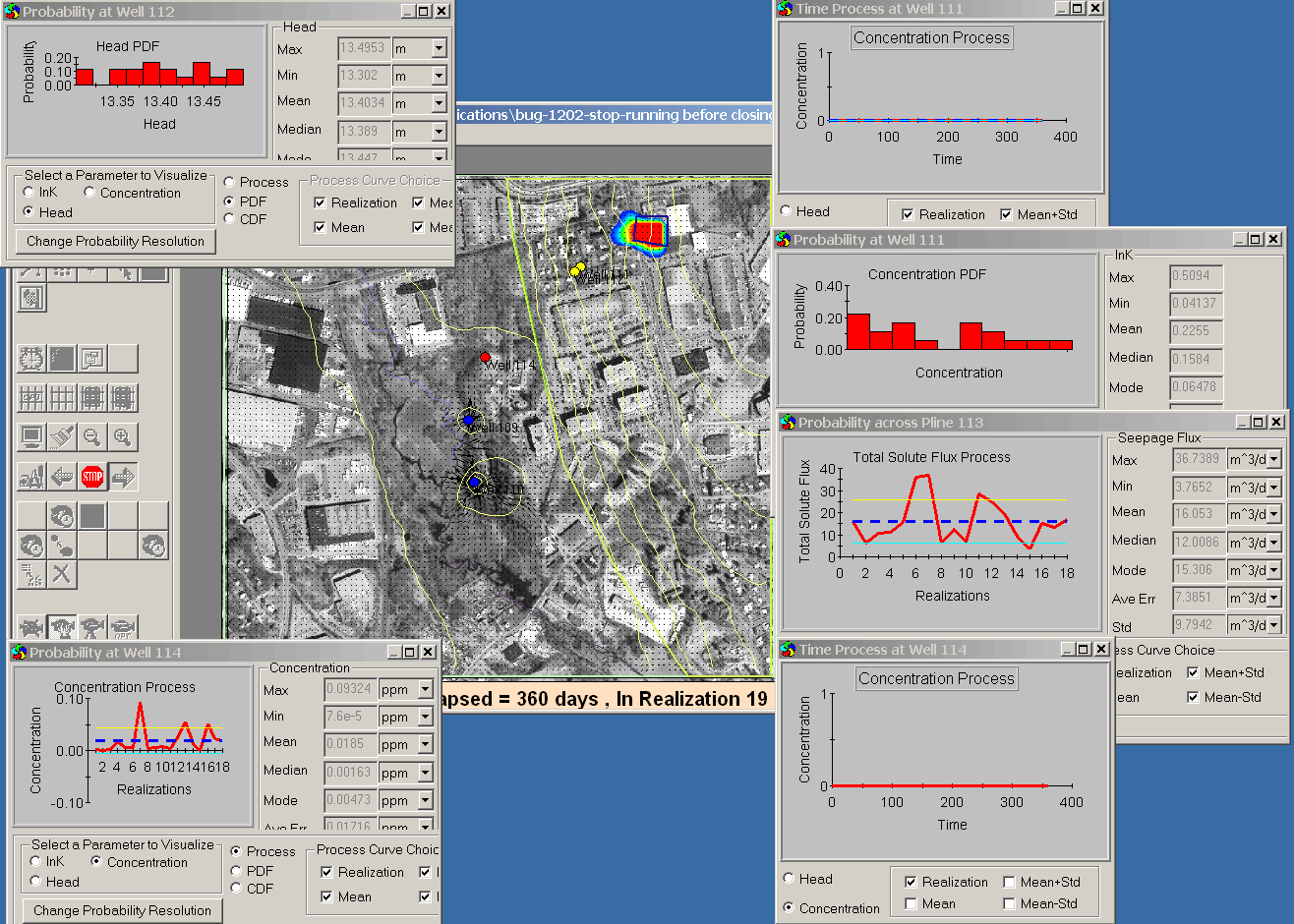1294x924 pixels.
Task: Click the forward arrow run icon
Action: (x=123, y=478)
